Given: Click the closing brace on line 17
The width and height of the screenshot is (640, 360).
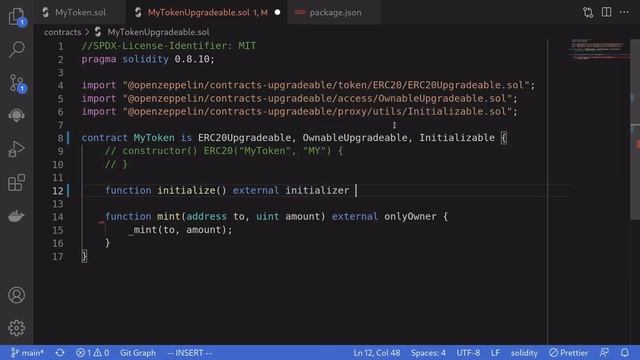Looking at the screenshot, I should pyautogui.click(x=84, y=256).
